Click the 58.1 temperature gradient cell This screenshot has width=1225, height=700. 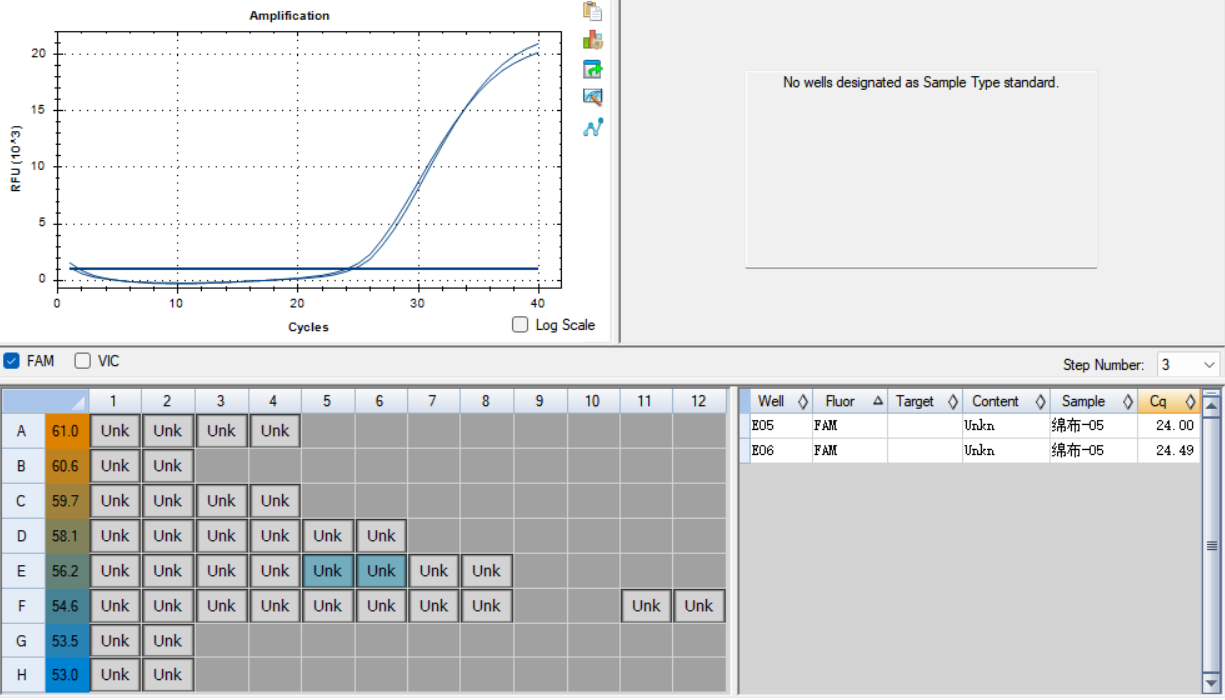(66, 535)
